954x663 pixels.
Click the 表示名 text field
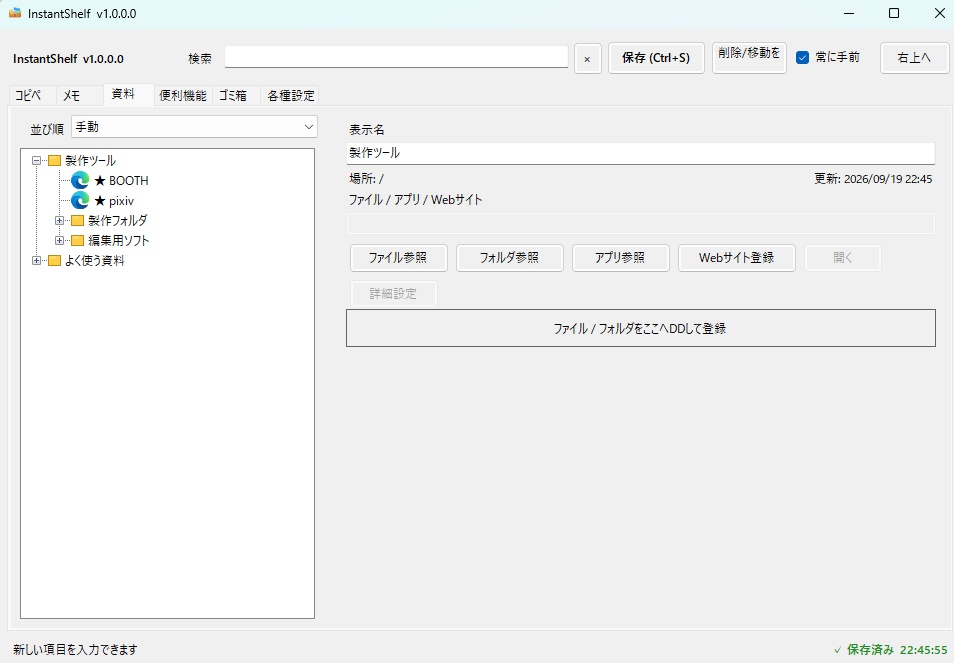point(641,153)
